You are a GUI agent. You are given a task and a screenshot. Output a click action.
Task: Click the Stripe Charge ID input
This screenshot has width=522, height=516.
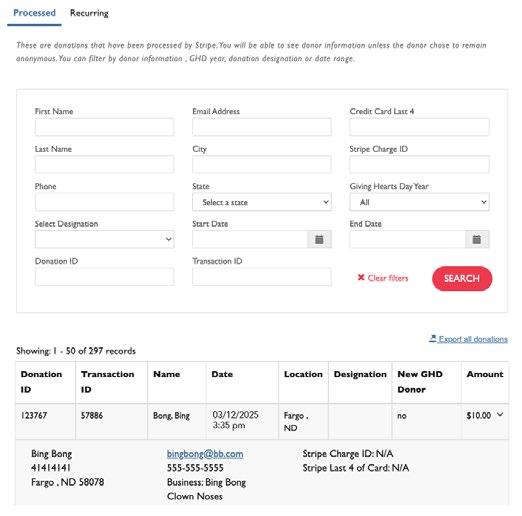click(419, 164)
